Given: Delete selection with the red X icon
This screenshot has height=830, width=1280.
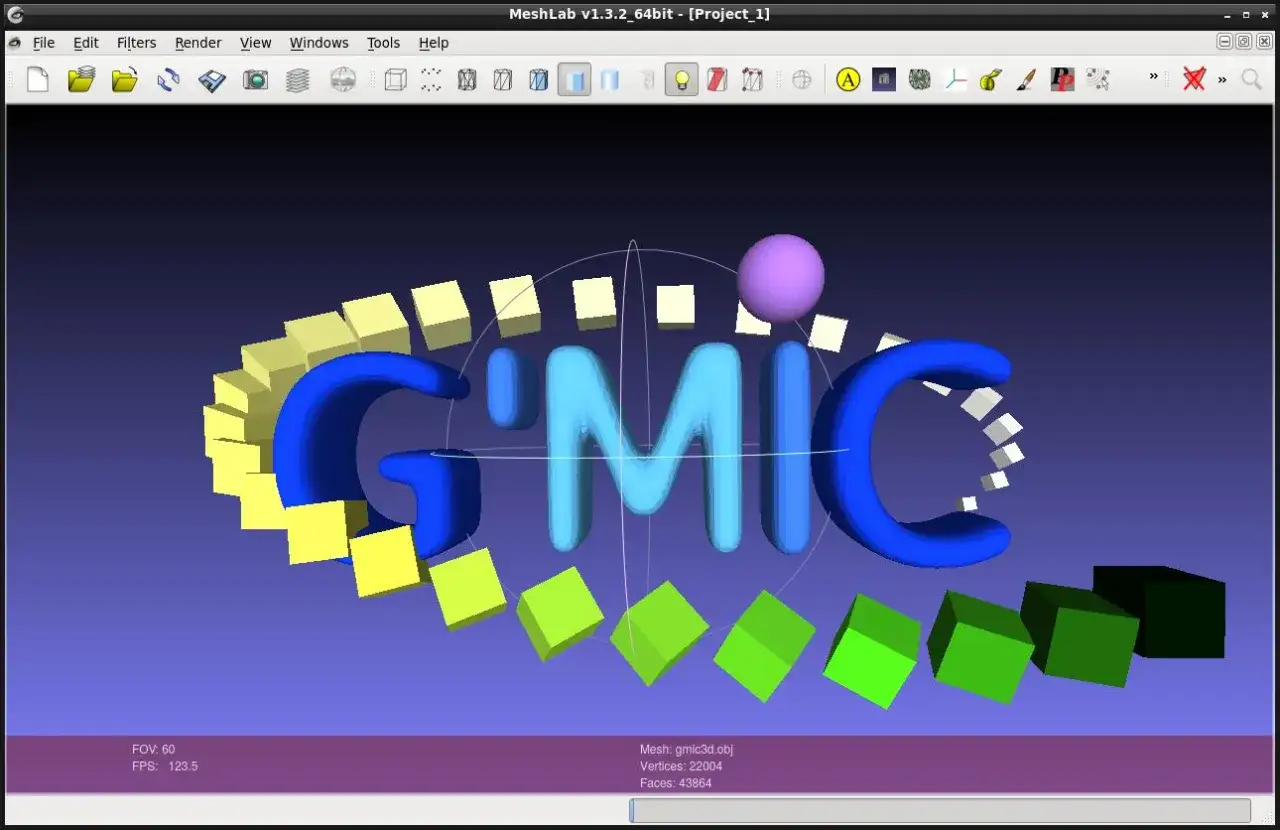Looking at the screenshot, I should (x=1194, y=79).
